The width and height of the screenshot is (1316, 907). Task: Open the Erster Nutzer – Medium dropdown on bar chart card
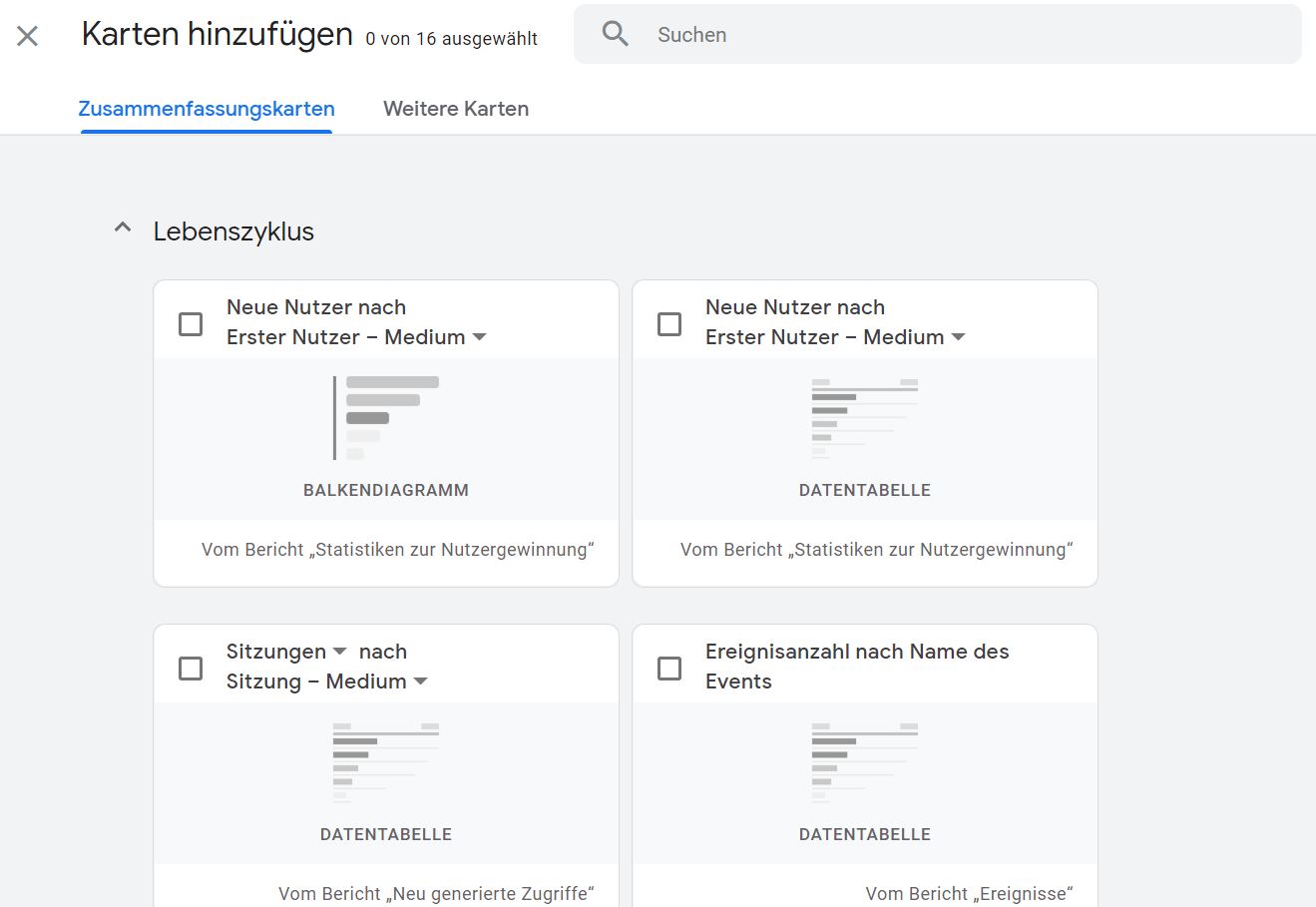coord(480,337)
